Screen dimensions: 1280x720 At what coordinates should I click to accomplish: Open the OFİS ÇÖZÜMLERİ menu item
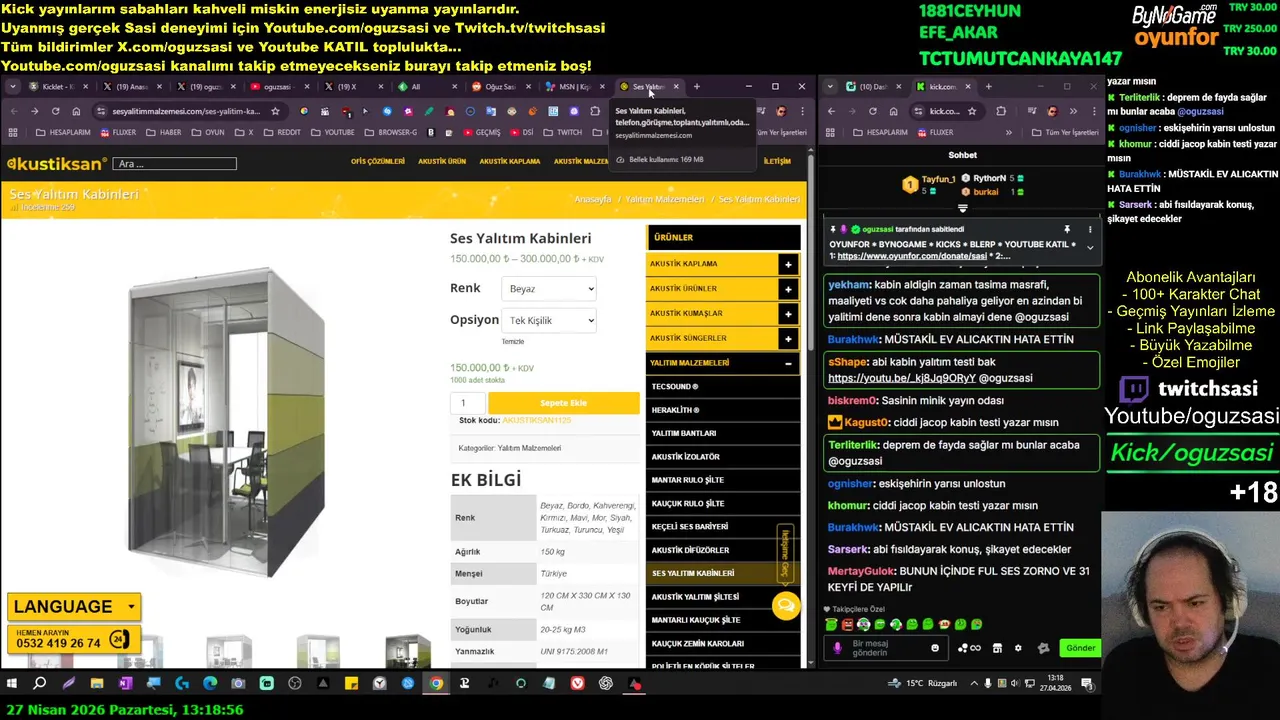coord(378,161)
